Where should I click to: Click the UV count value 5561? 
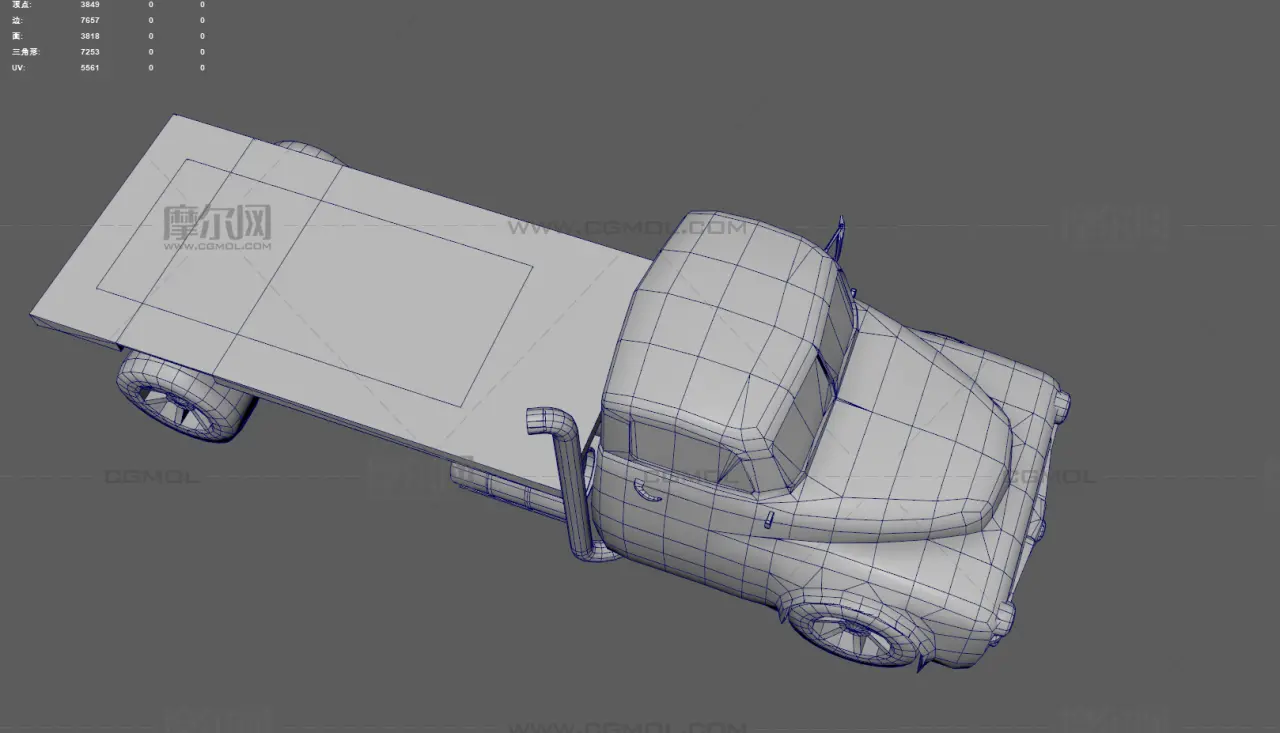tap(90, 68)
